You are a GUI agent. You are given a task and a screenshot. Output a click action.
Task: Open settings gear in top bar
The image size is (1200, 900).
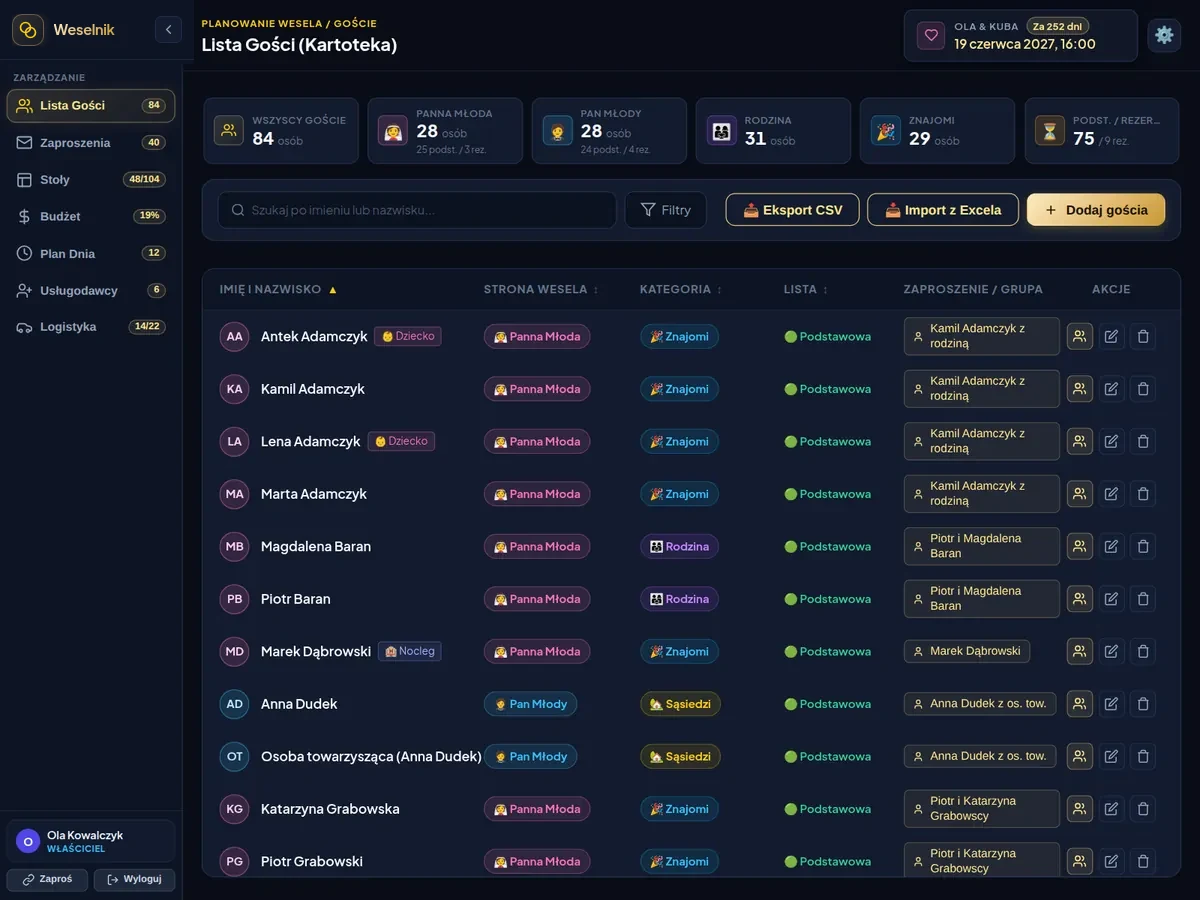point(1164,35)
